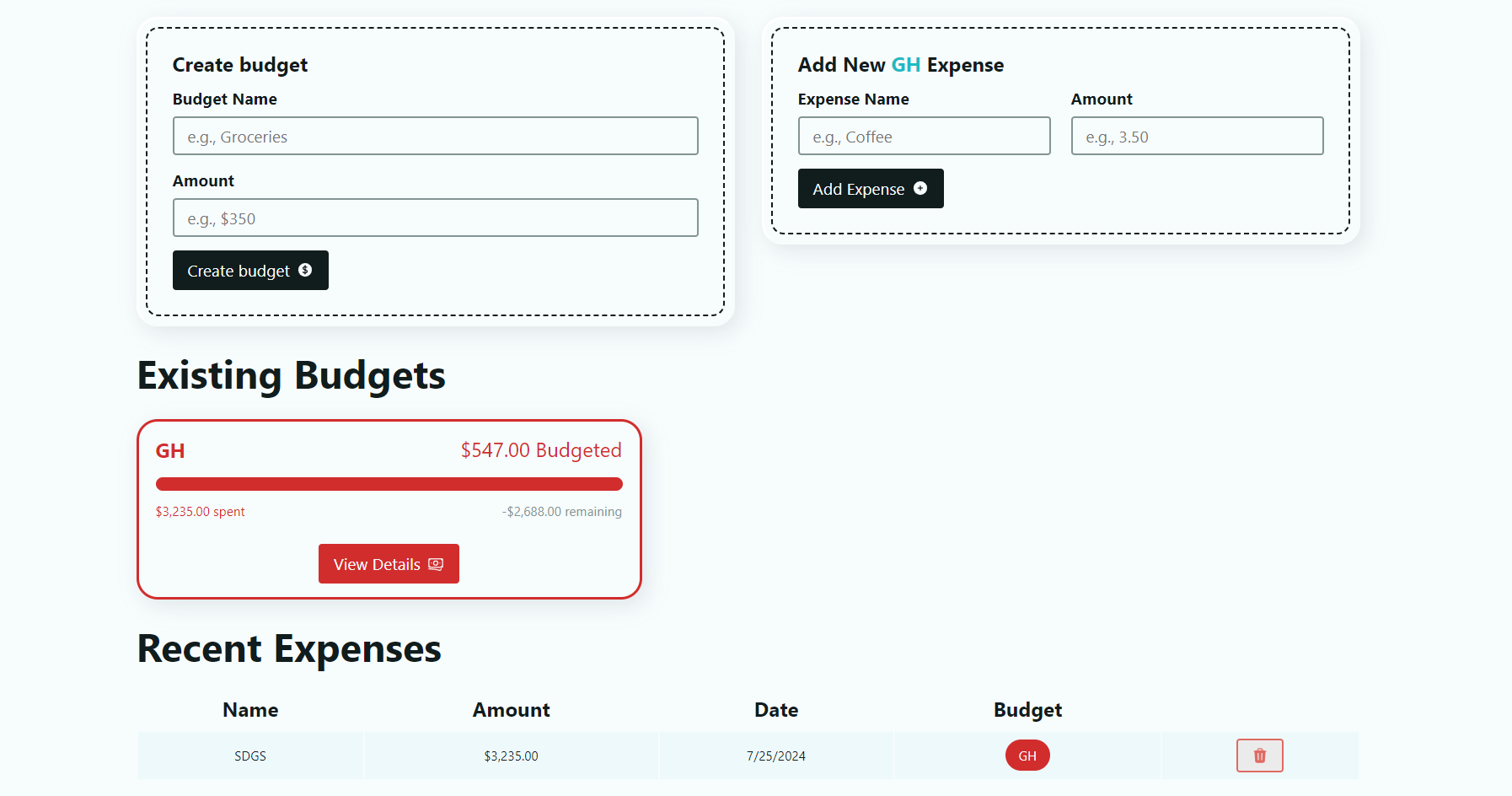Select the SDGS expense name cell
Image resolution: width=1512 pixels, height=796 pixels.
[x=250, y=756]
